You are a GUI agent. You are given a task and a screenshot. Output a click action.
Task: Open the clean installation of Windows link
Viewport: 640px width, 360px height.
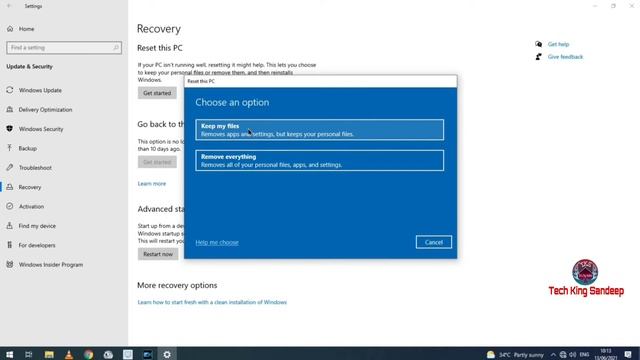[212, 302]
